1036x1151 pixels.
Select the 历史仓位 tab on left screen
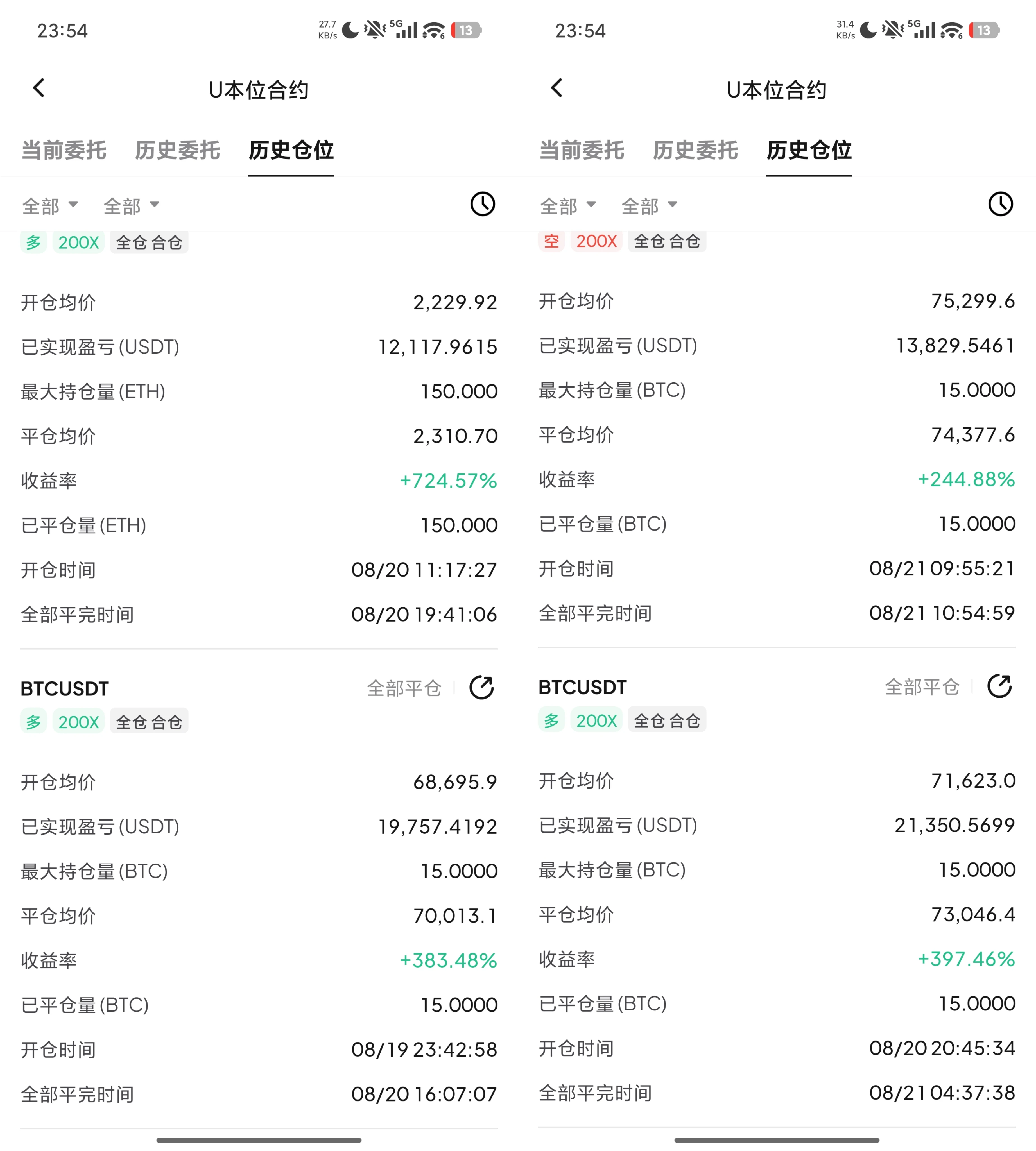tap(291, 150)
